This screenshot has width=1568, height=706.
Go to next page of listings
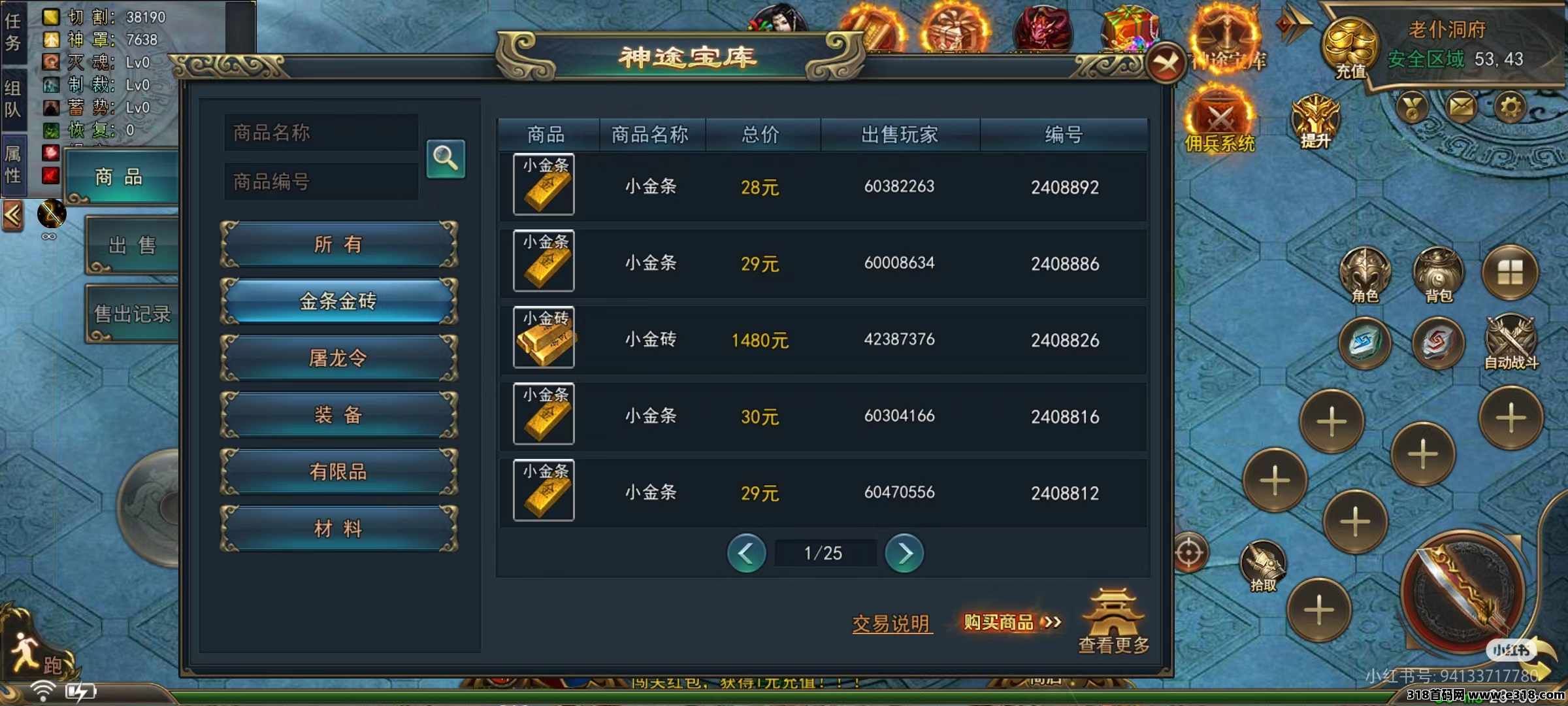(904, 554)
